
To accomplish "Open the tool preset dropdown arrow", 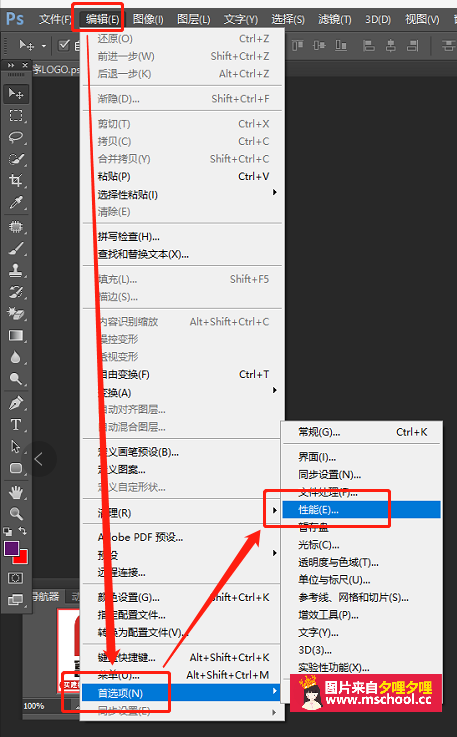I will (44, 46).
